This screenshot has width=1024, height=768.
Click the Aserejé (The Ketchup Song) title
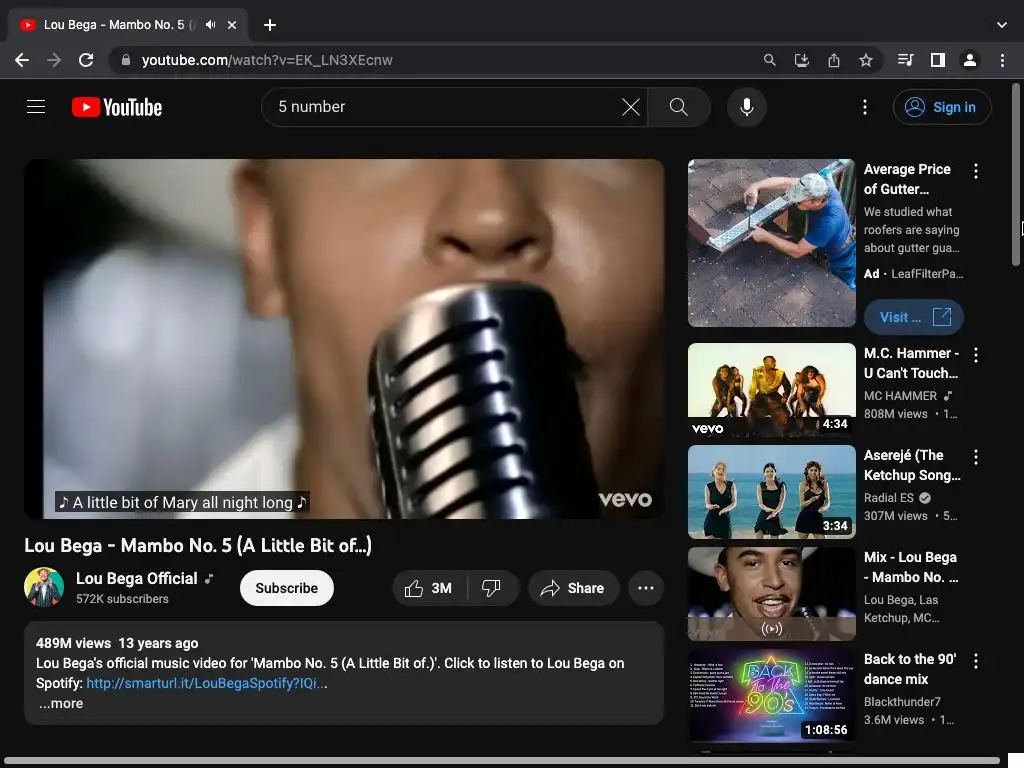912,465
